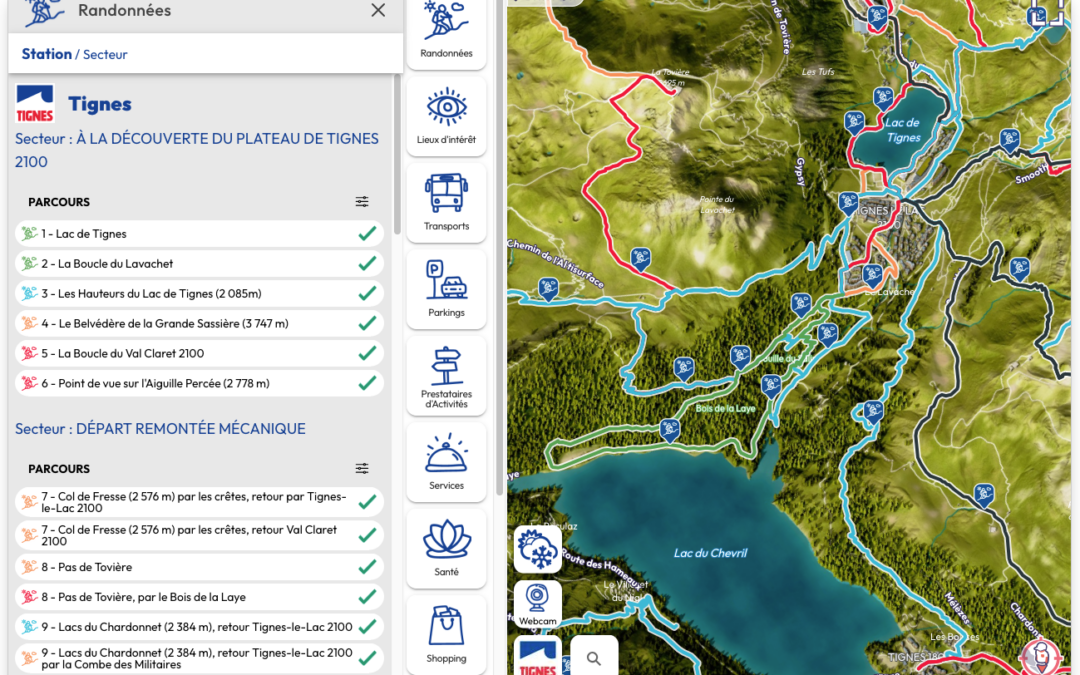This screenshot has width=1080, height=675.
Task: Click Lac du Chevril label on map
Action: click(710, 553)
